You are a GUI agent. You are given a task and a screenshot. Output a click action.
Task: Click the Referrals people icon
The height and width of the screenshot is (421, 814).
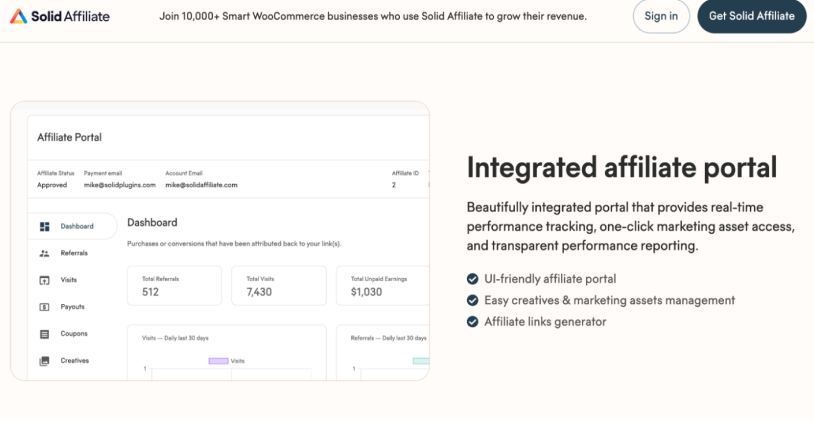45,253
